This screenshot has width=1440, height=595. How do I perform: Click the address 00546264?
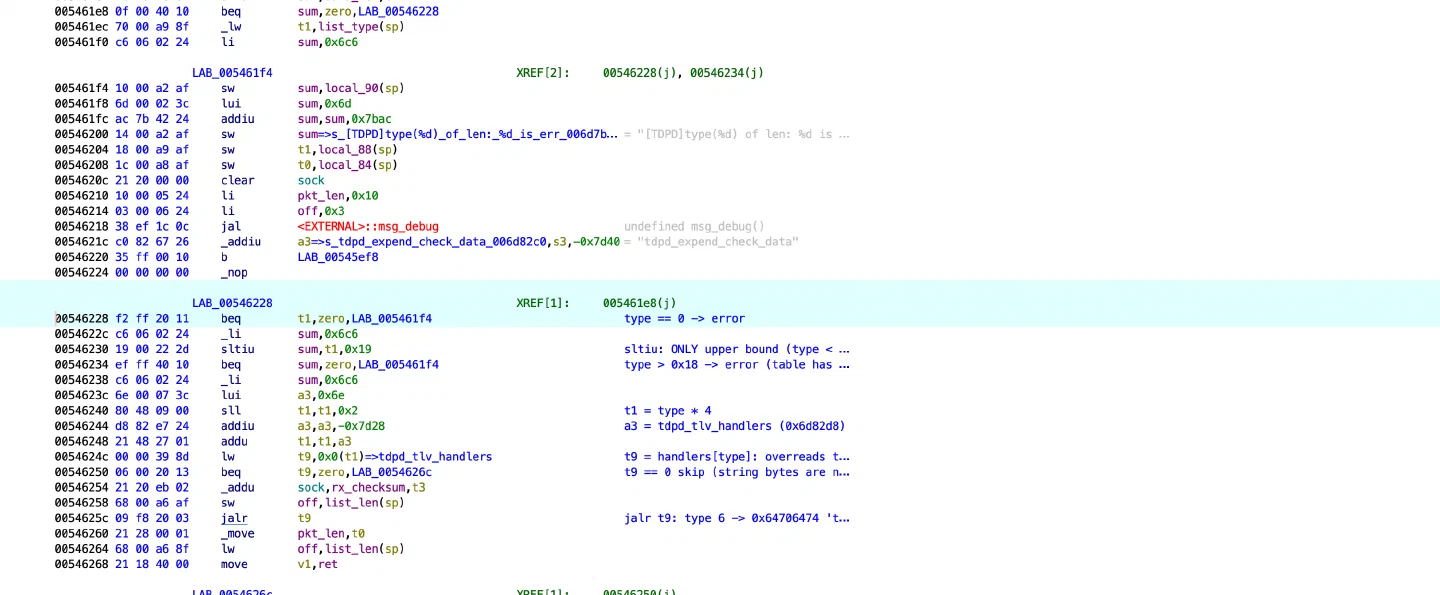82,549
